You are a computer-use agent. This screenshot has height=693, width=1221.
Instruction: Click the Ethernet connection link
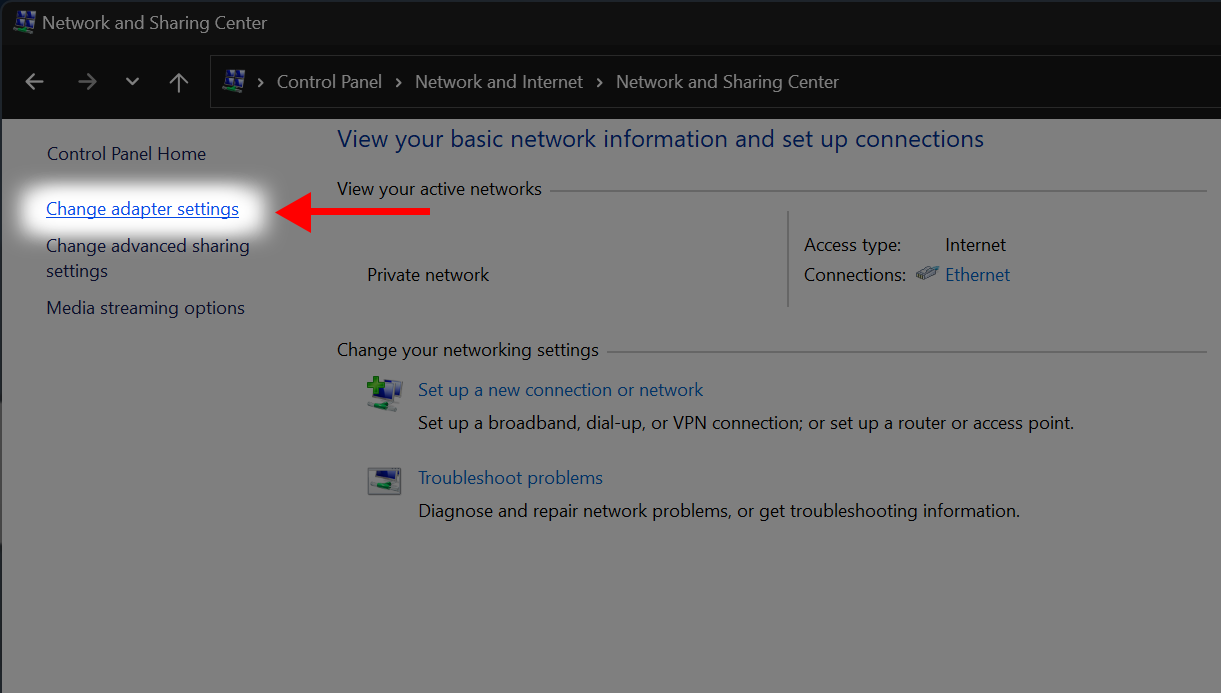[x=977, y=275]
